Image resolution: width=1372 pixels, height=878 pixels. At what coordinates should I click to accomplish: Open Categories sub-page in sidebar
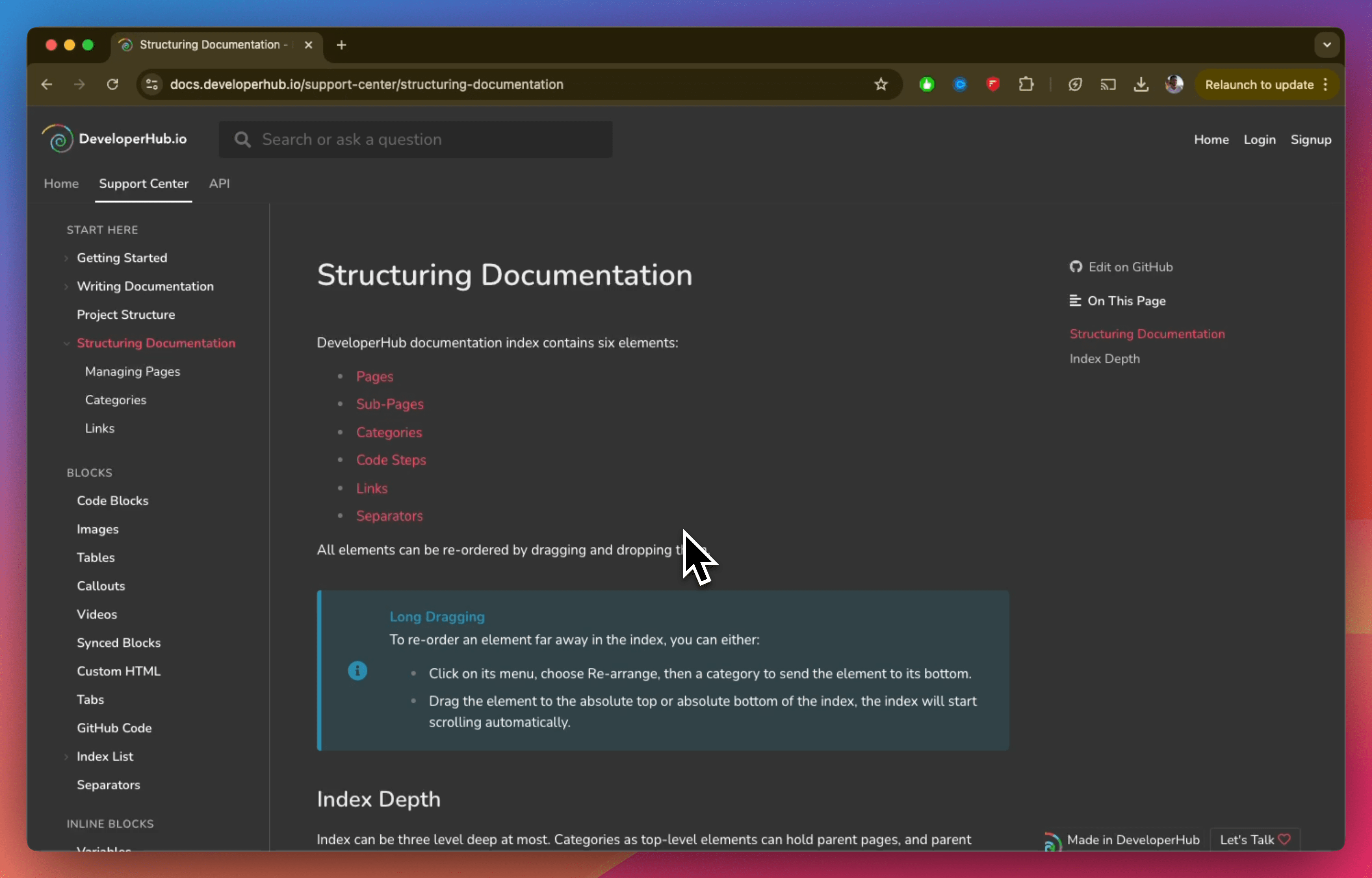[x=116, y=400]
